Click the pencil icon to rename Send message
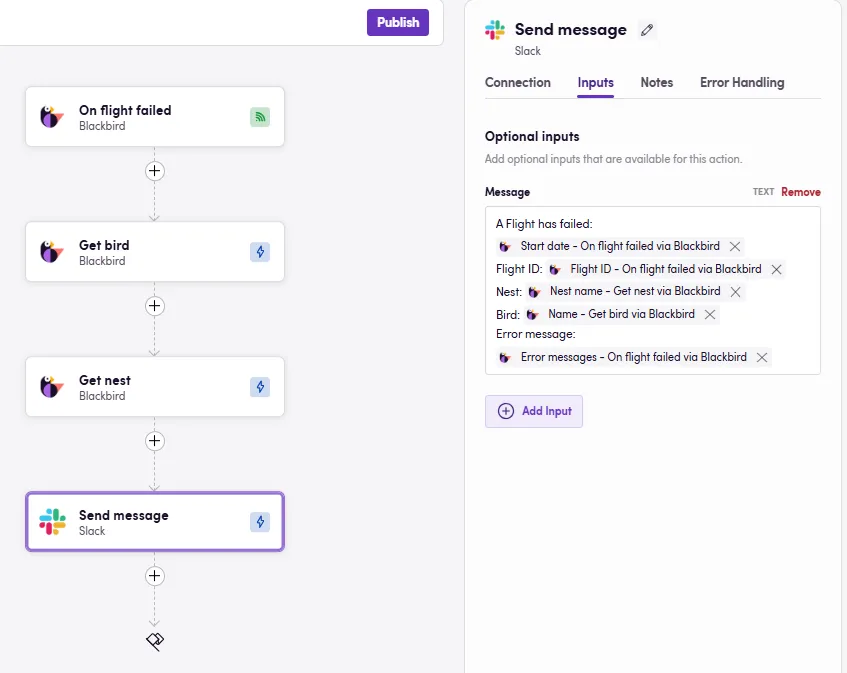The image size is (847, 673). (647, 30)
